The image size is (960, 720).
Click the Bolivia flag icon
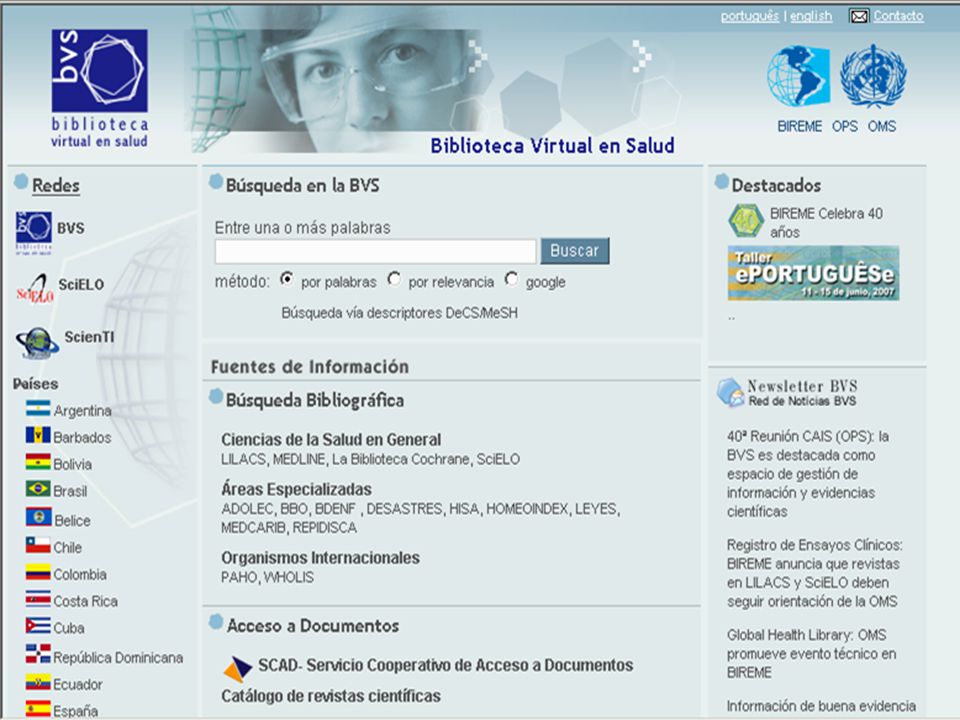38,462
